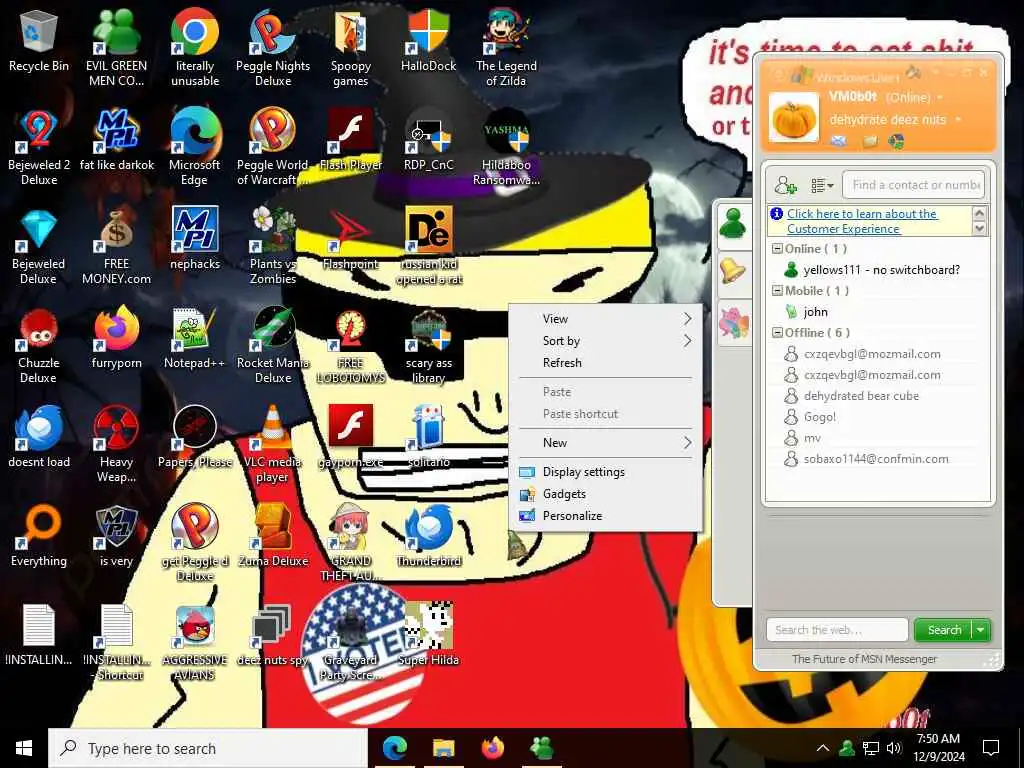The image size is (1024, 768).
Task: Select the Chuzzle Deluxe shortcut
Action: (x=39, y=346)
